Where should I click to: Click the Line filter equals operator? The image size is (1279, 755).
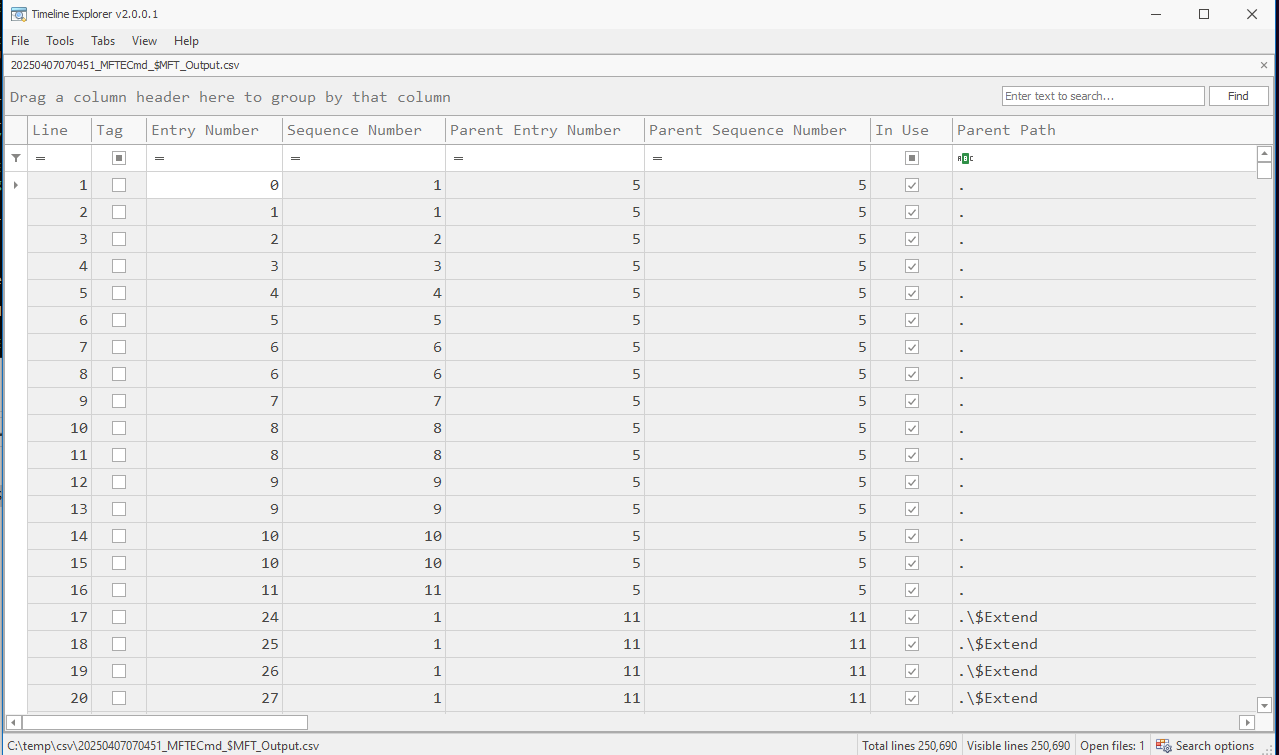(x=40, y=158)
